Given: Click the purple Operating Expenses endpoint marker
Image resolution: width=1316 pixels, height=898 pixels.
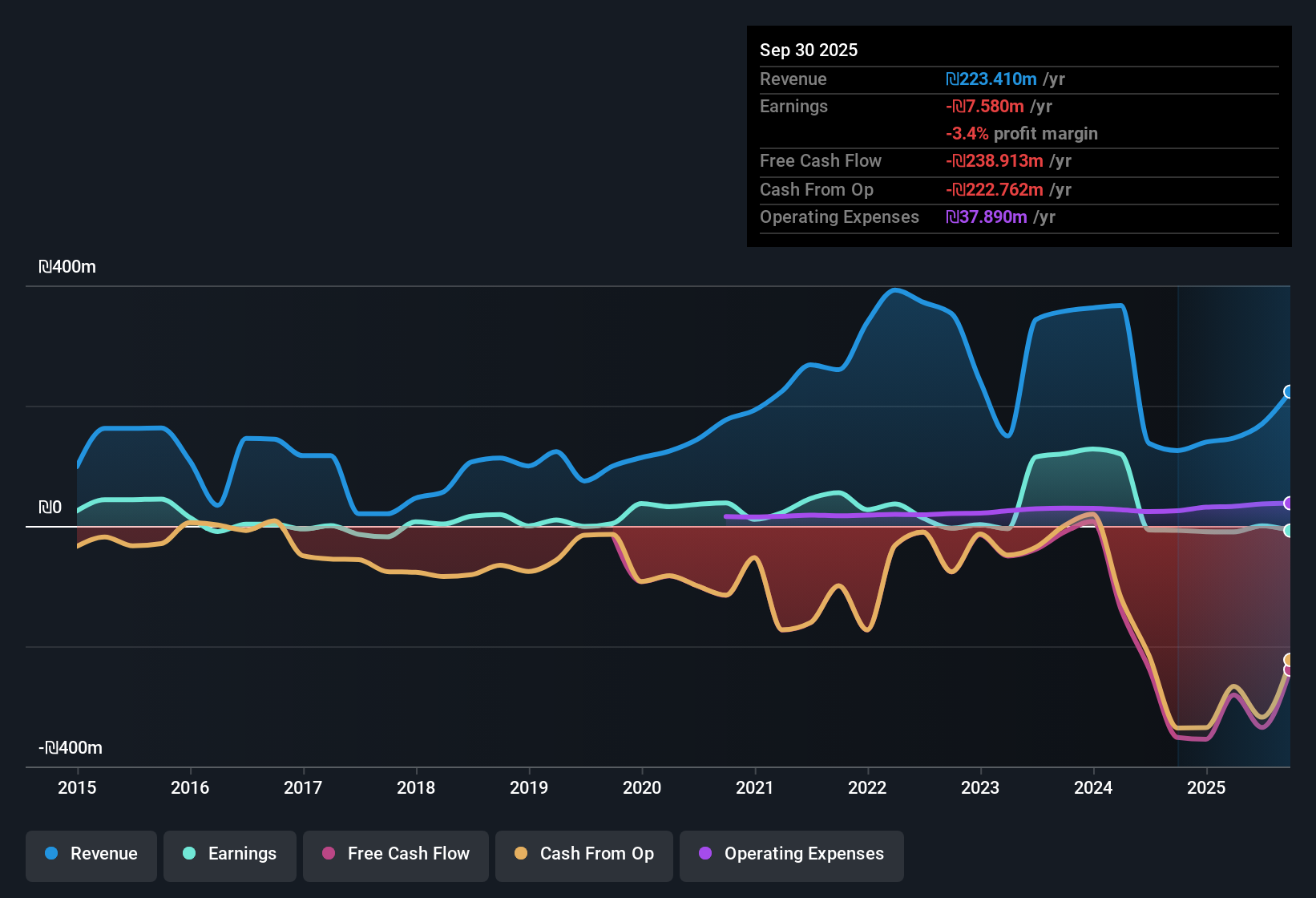Looking at the screenshot, I should pos(1289,504).
